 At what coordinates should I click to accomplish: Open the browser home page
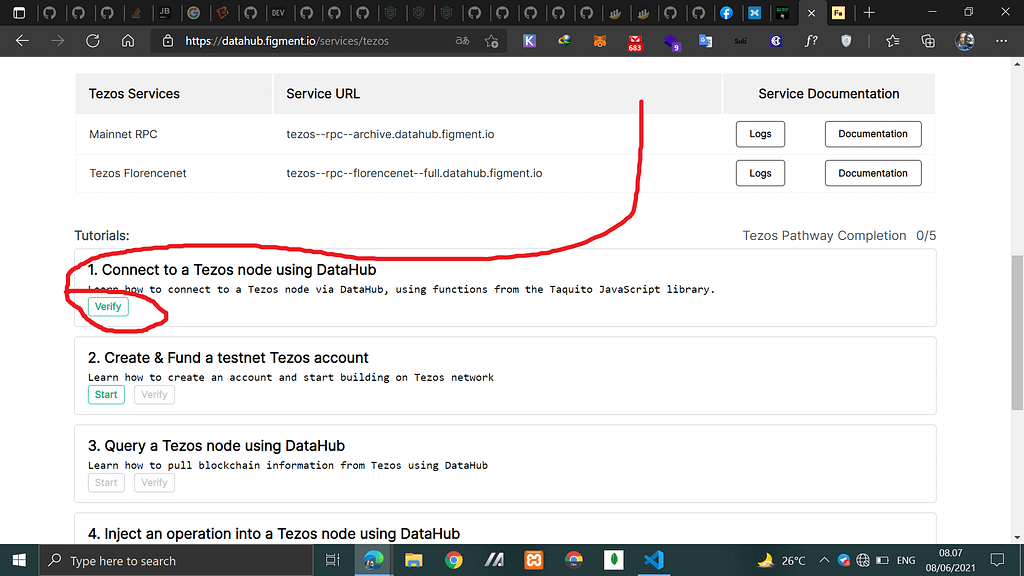point(128,41)
